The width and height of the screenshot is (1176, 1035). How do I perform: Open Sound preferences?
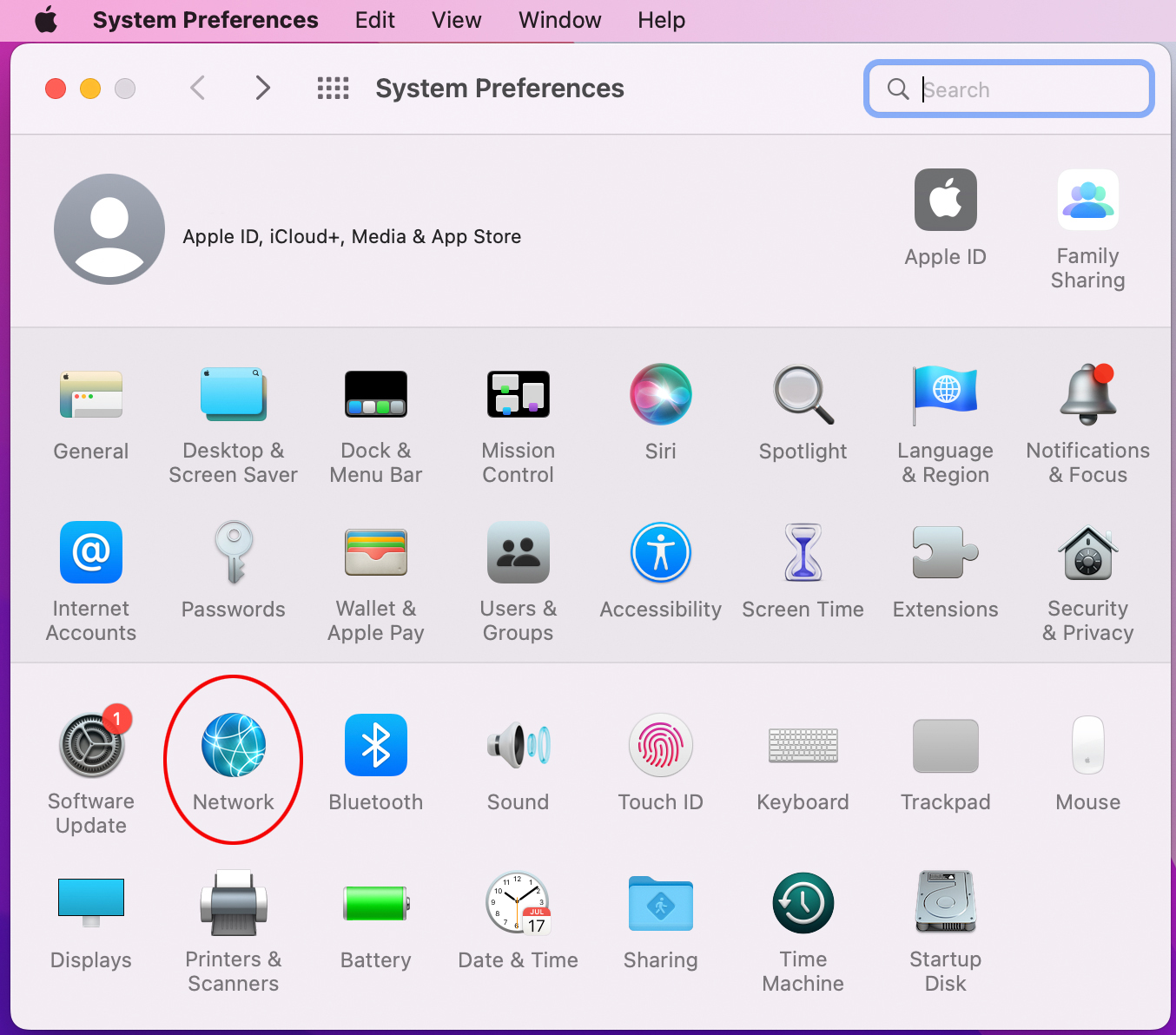click(x=518, y=745)
